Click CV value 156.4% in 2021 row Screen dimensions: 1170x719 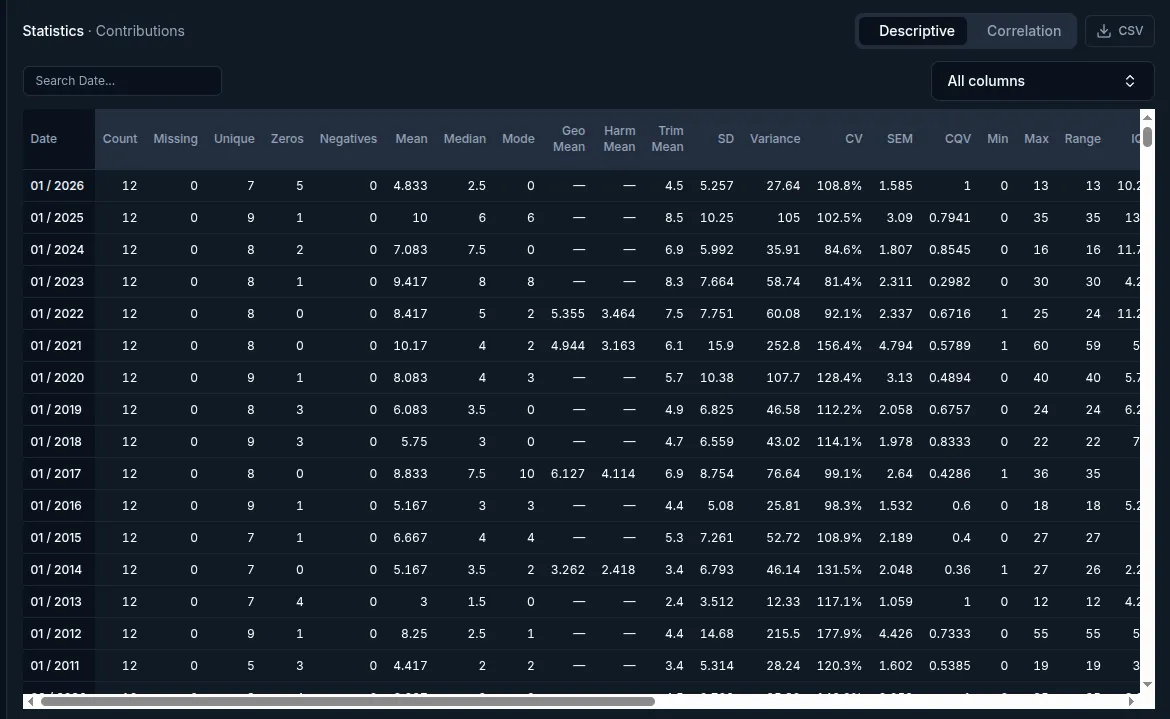[x=839, y=346]
